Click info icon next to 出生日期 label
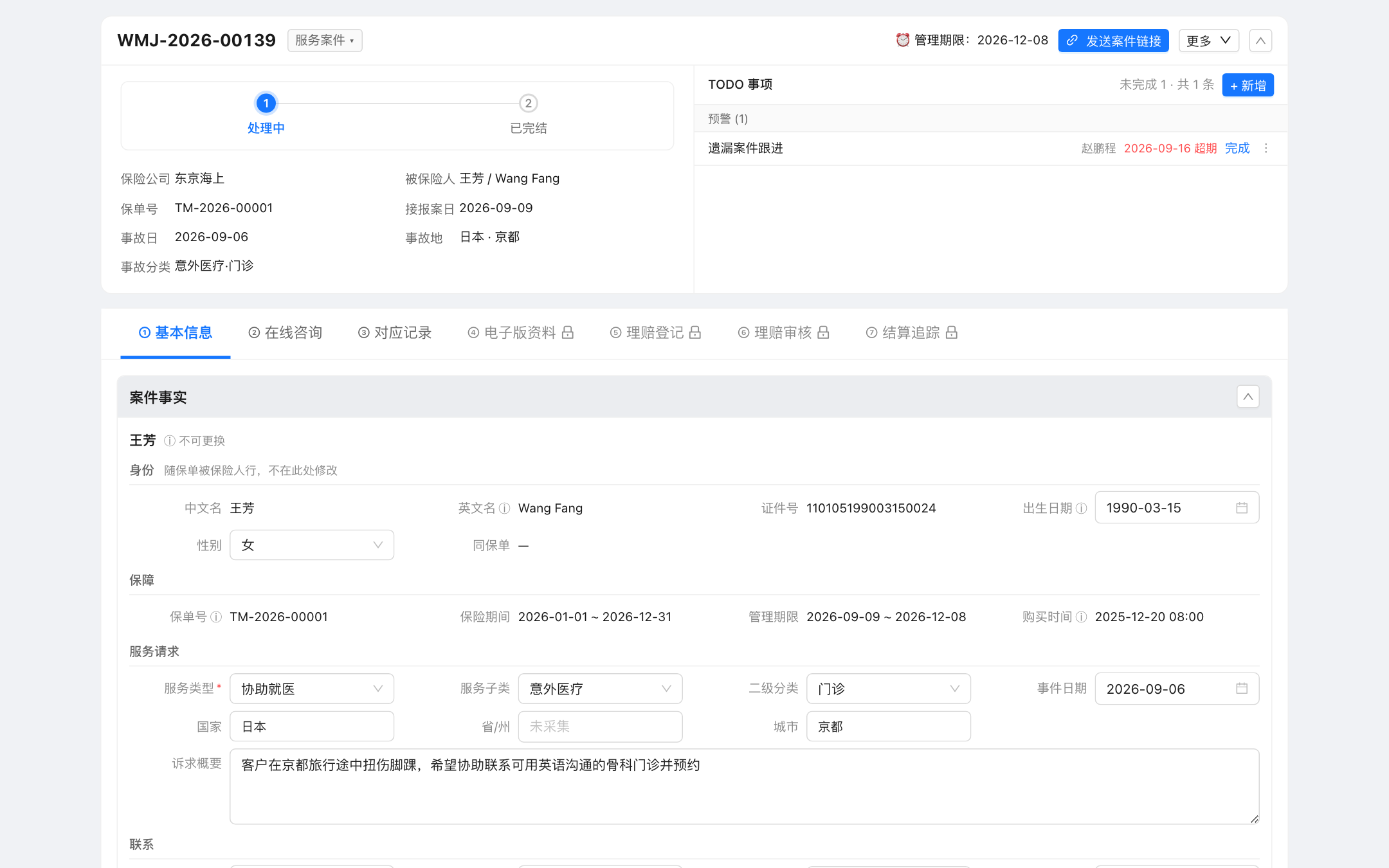This screenshot has height=868, width=1389. pos(1081,508)
